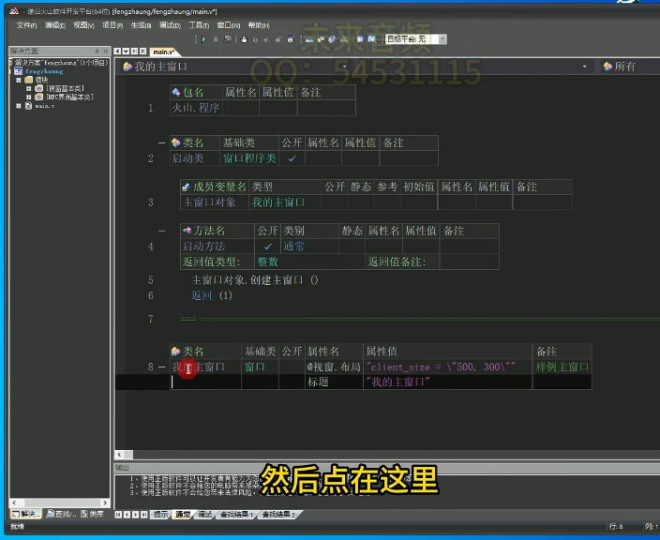Viewport: 660px width, 540px height.
Task: Switch to the 调试 output tab
Action: pyautogui.click(x=206, y=514)
